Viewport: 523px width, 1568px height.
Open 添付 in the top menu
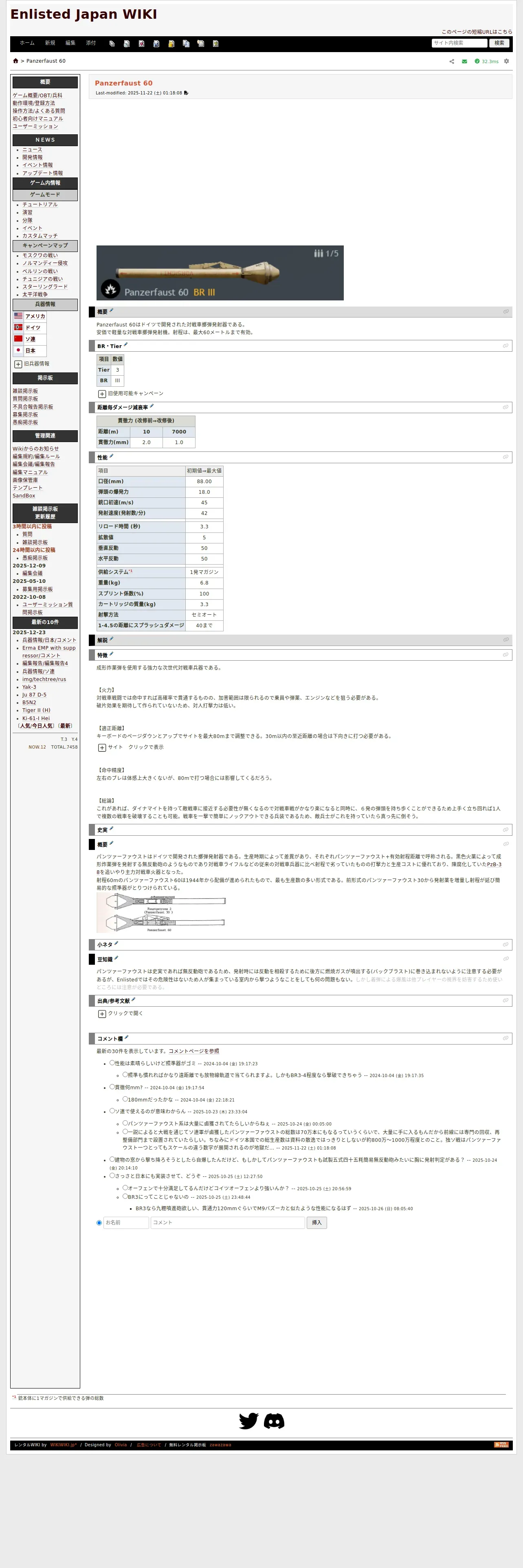pos(91,43)
